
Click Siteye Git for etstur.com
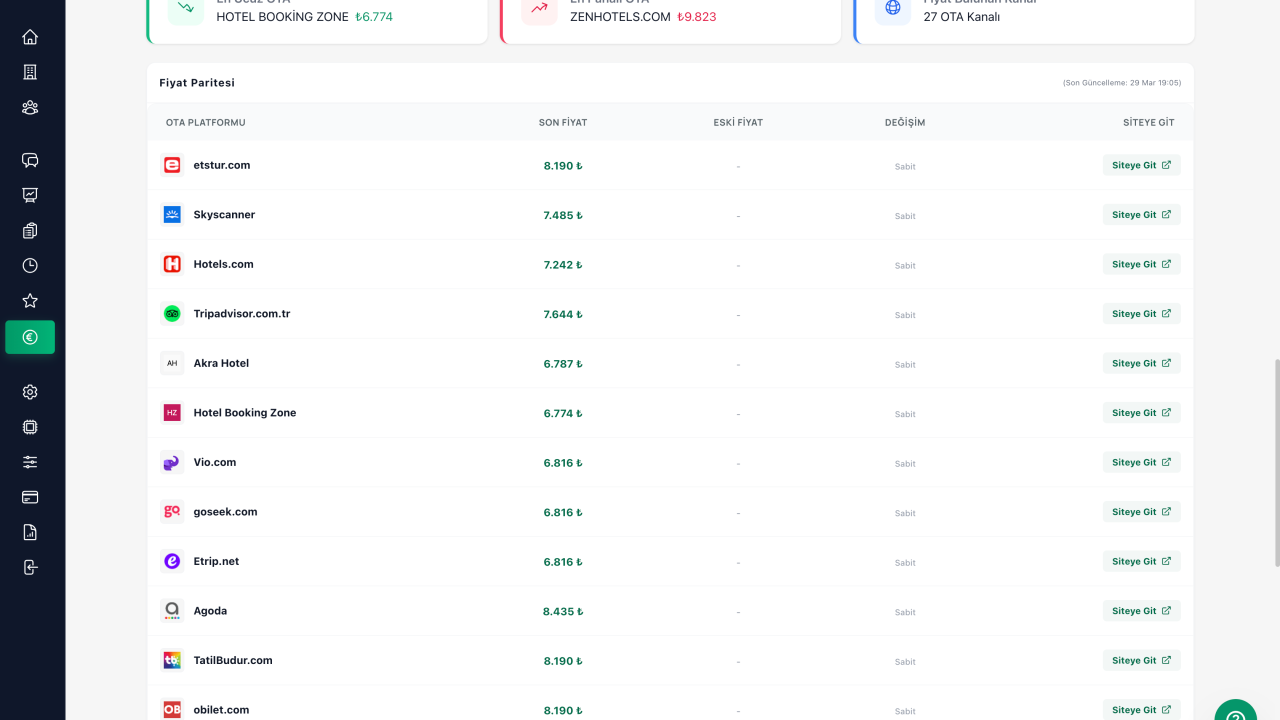[1141, 165]
